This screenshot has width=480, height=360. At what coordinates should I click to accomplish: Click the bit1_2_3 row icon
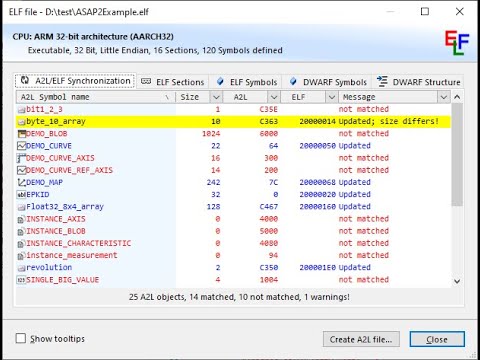[x=22, y=109]
